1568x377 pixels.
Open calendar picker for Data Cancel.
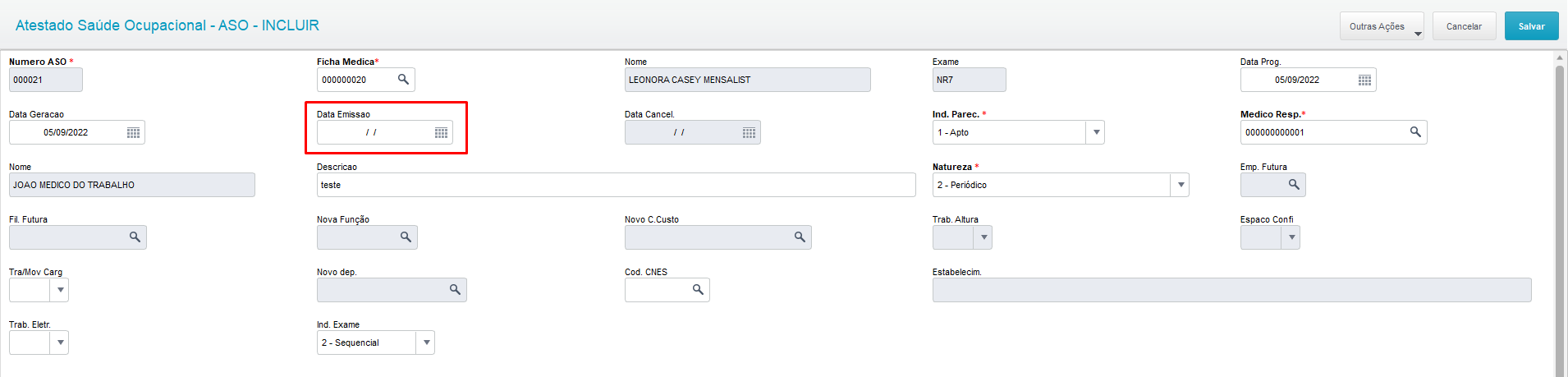tap(749, 132)
